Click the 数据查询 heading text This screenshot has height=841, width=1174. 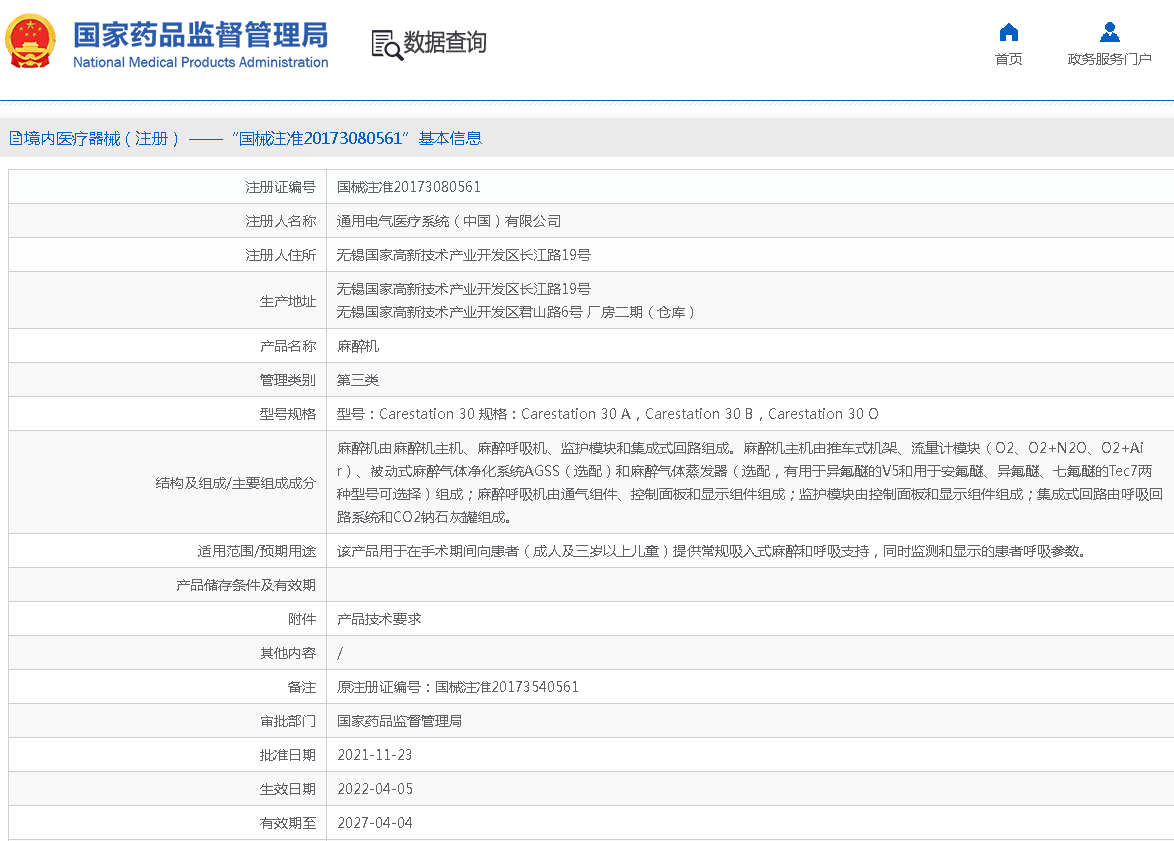[445, 42]
